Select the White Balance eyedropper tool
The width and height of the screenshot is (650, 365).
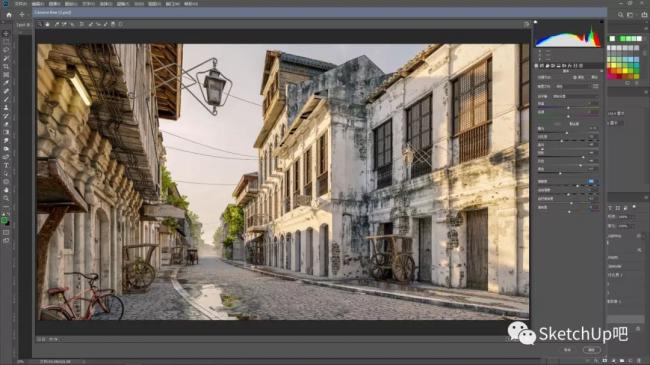pos(56,24)
